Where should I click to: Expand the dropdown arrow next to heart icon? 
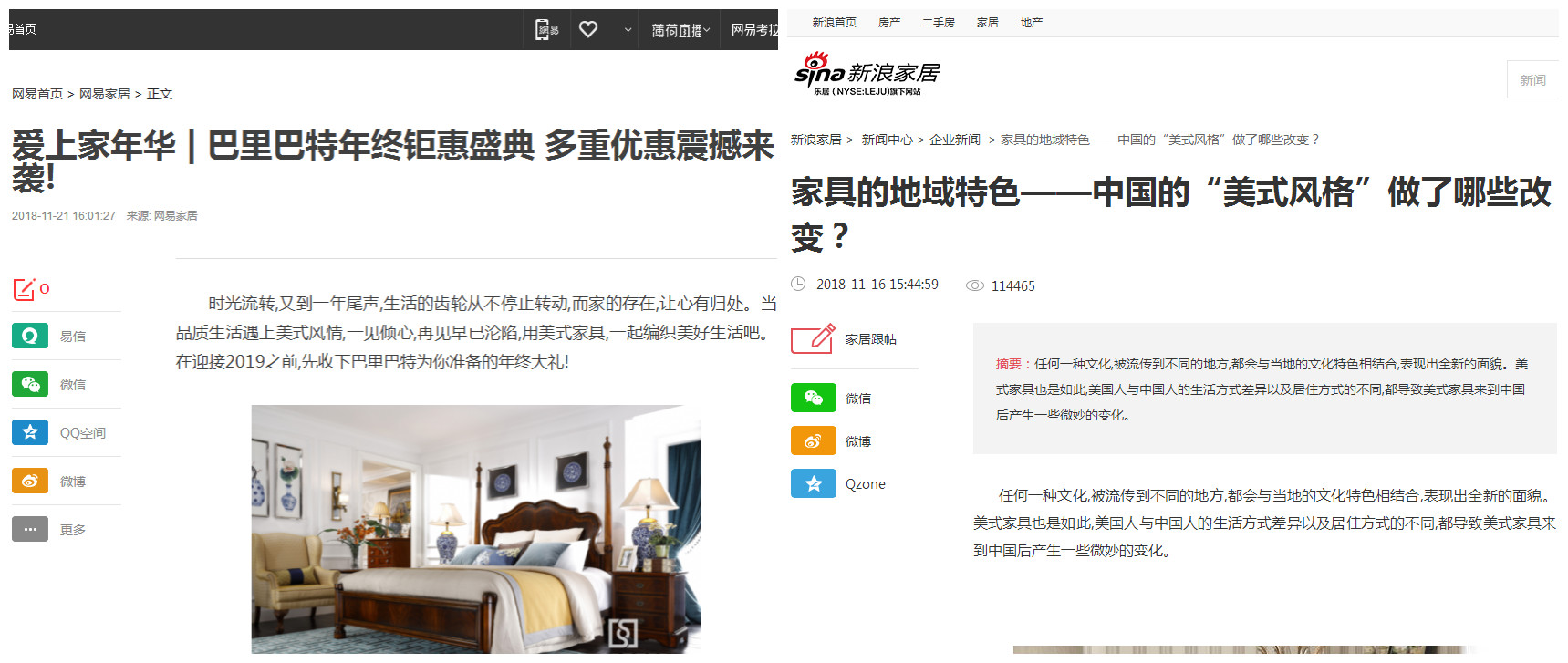point(628,30)
